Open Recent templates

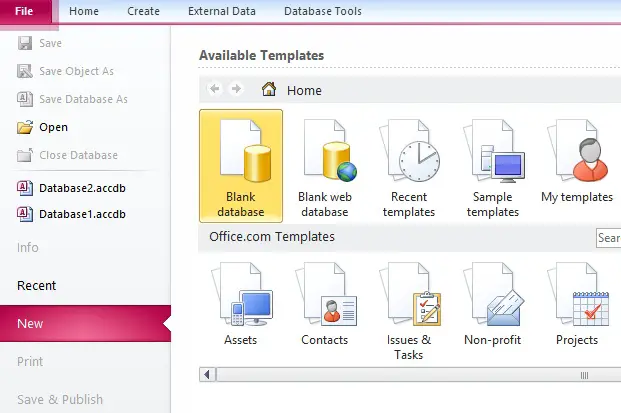click(x=409, y=168)
